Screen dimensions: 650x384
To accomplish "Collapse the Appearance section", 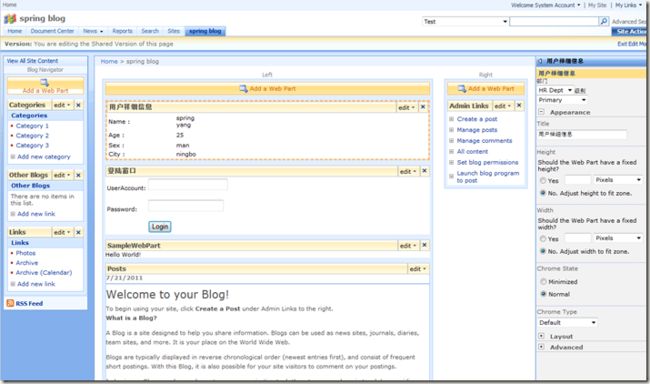I will coord(541,112).
